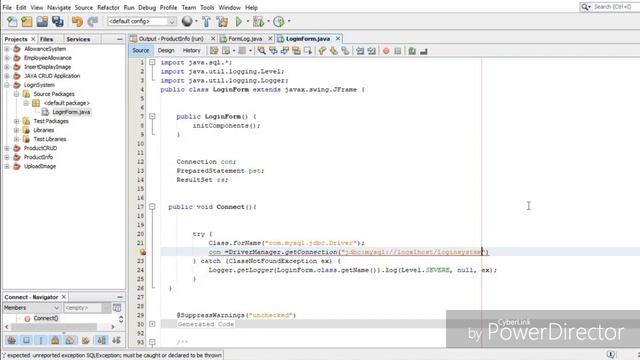Viewport: 640px width, 360px height.
Task: Select the Connect() member in Navigator
Action: click(46, 318)
